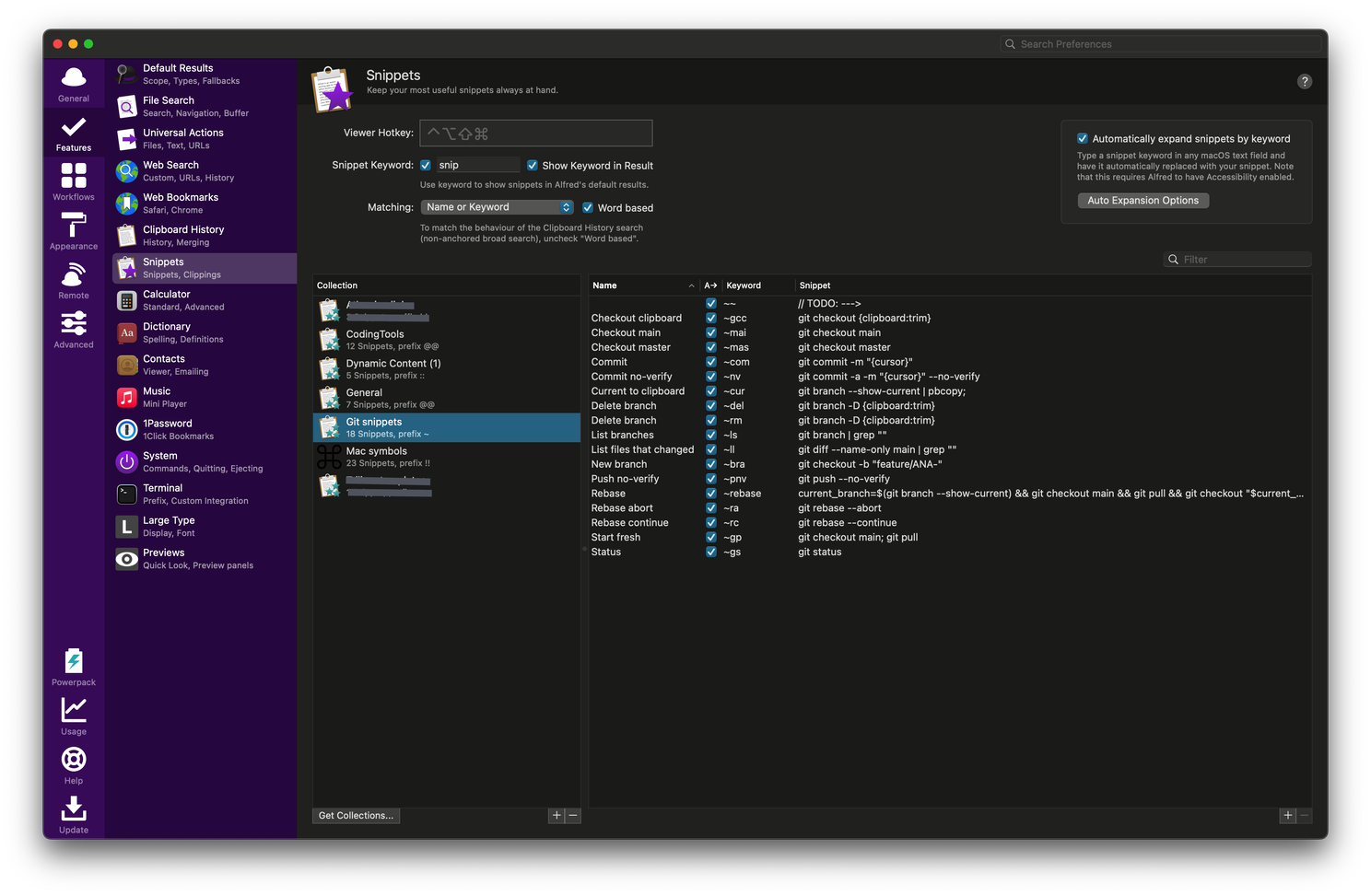Click the Web Search globe icon

[125, 170]
